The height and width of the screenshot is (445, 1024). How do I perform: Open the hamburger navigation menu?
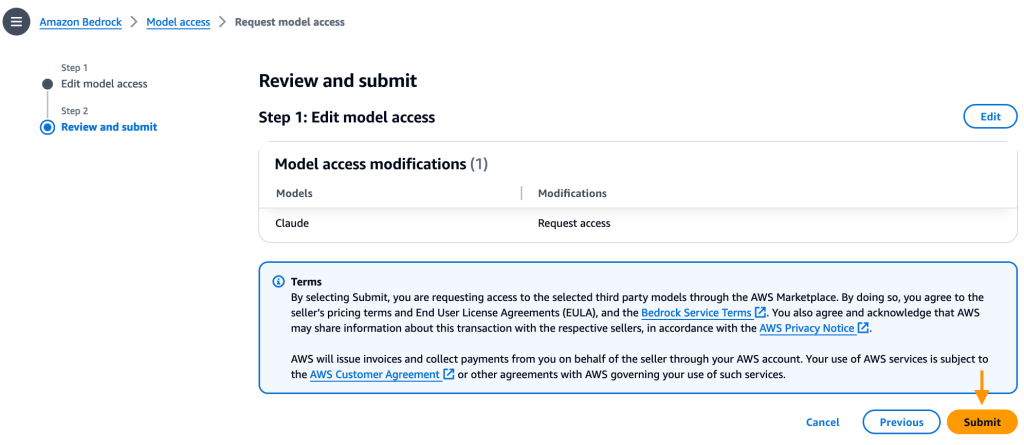coord(16,21)
